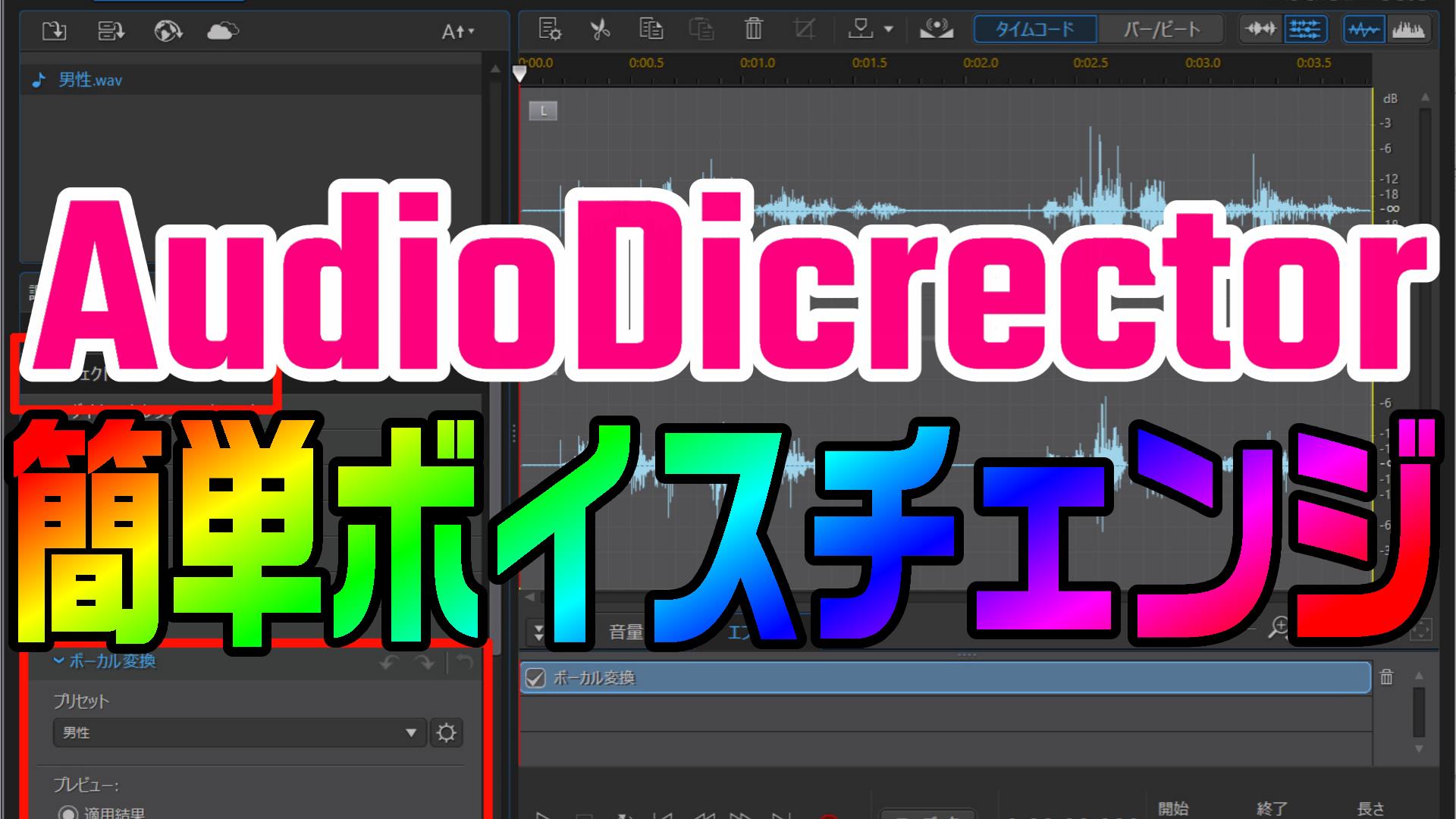Screen dimensions: 1456x819
Task: Click the 0:02.5 mark on the ruler
Action: tap(1090, 63)
